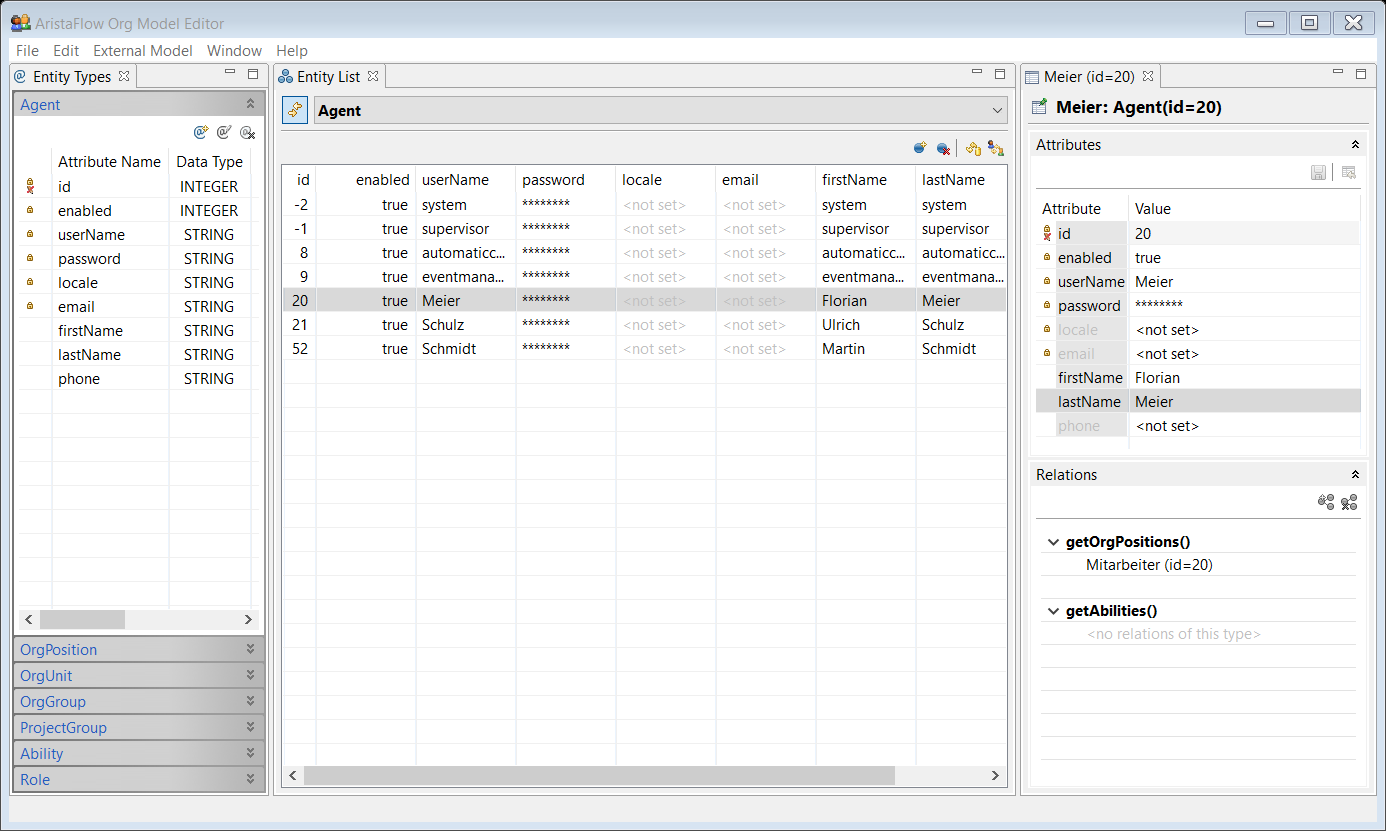Open the File menu

[28, 51]
